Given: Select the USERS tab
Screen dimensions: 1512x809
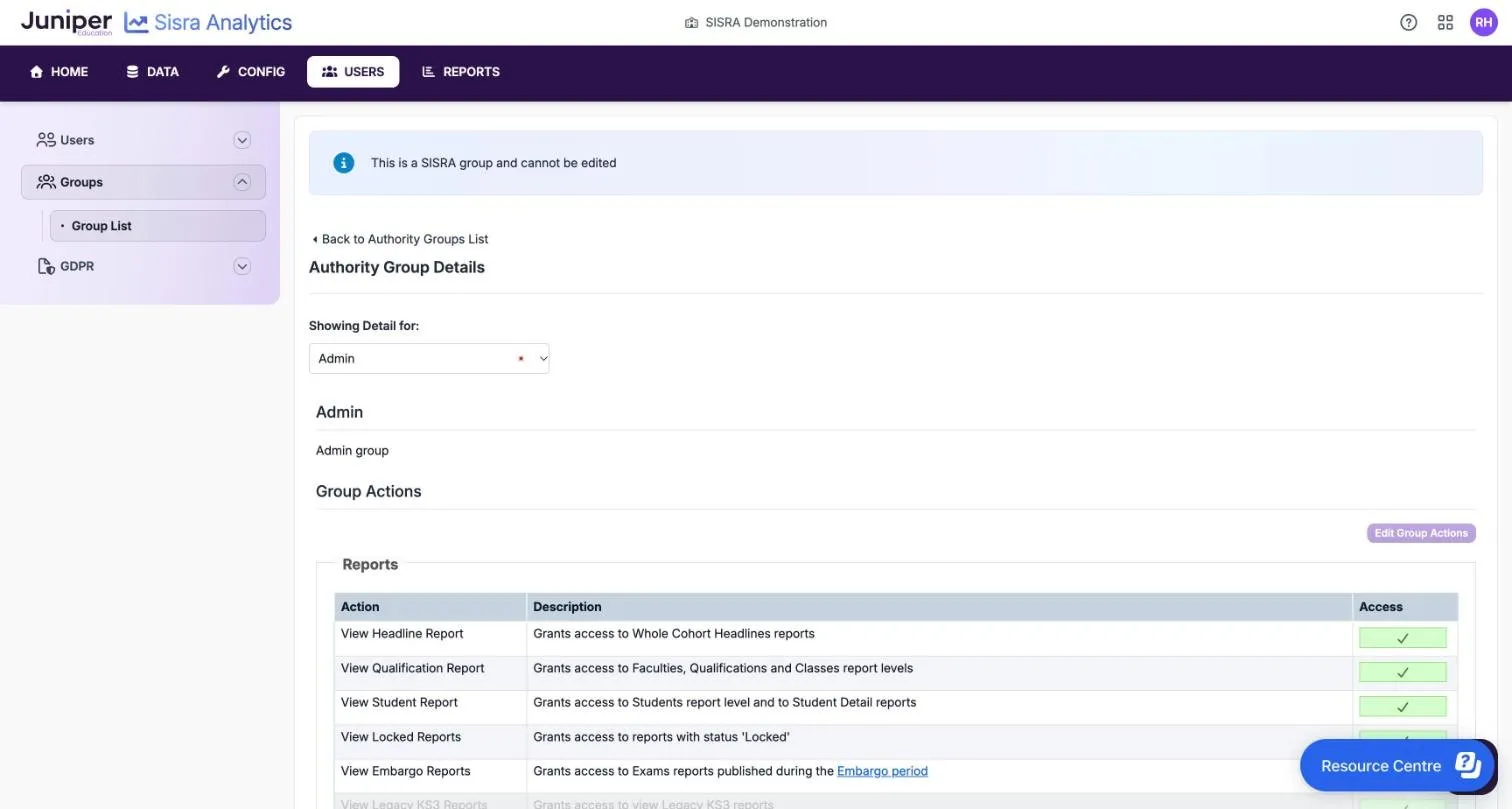Looking at the screenshot, I should coord(353,72).
